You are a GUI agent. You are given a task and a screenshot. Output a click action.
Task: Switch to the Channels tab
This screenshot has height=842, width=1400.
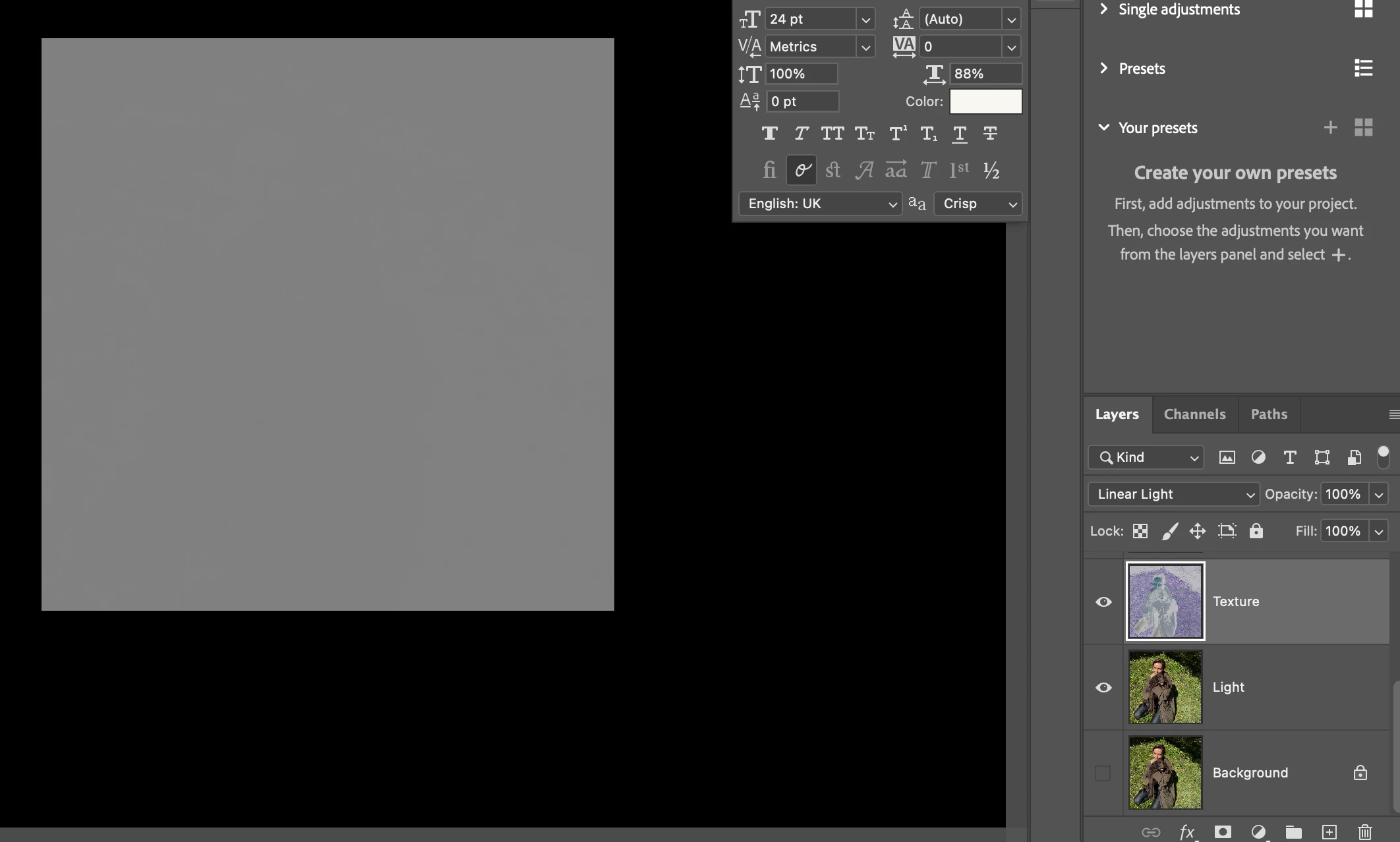(x=1194, y=414)
